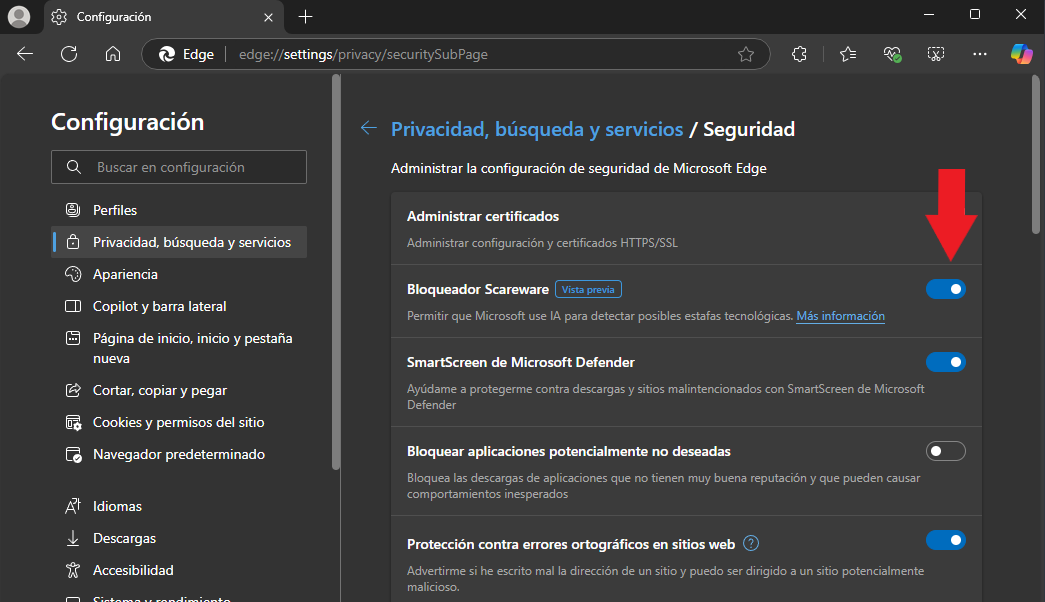
Task: Open Idiomas settings section
Action: click(179, 506)
